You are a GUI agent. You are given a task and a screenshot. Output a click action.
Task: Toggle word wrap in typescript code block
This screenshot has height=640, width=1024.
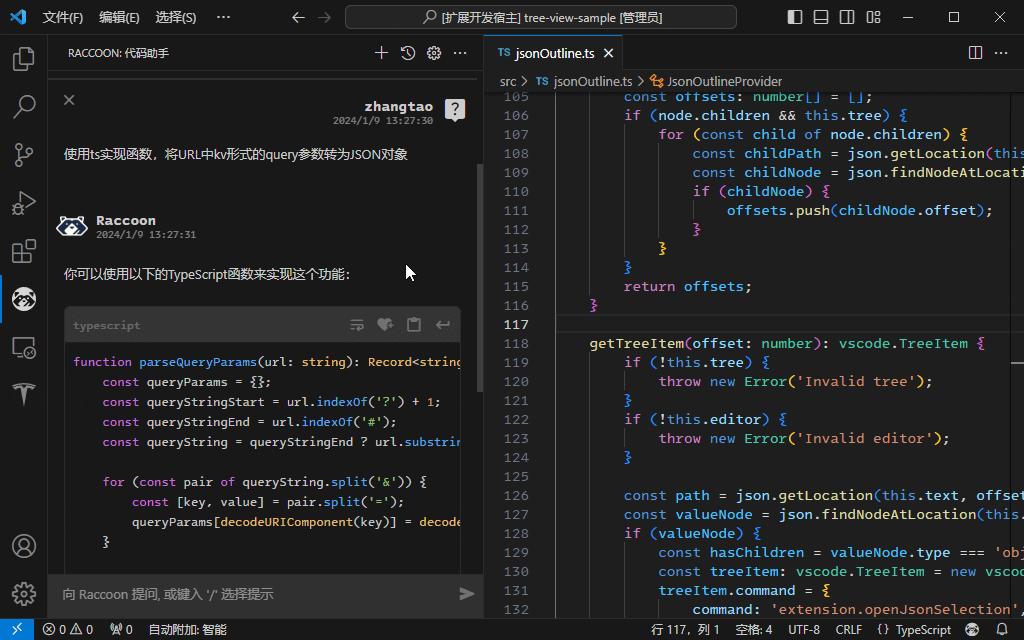point(357,325)
